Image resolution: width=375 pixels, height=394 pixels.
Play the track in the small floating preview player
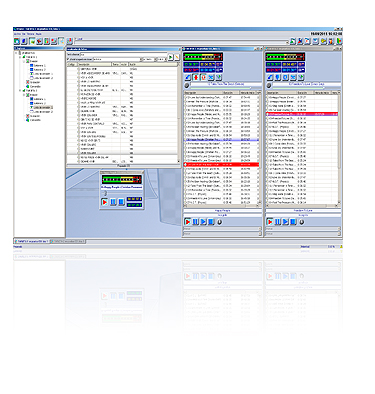tap(104, 202)
